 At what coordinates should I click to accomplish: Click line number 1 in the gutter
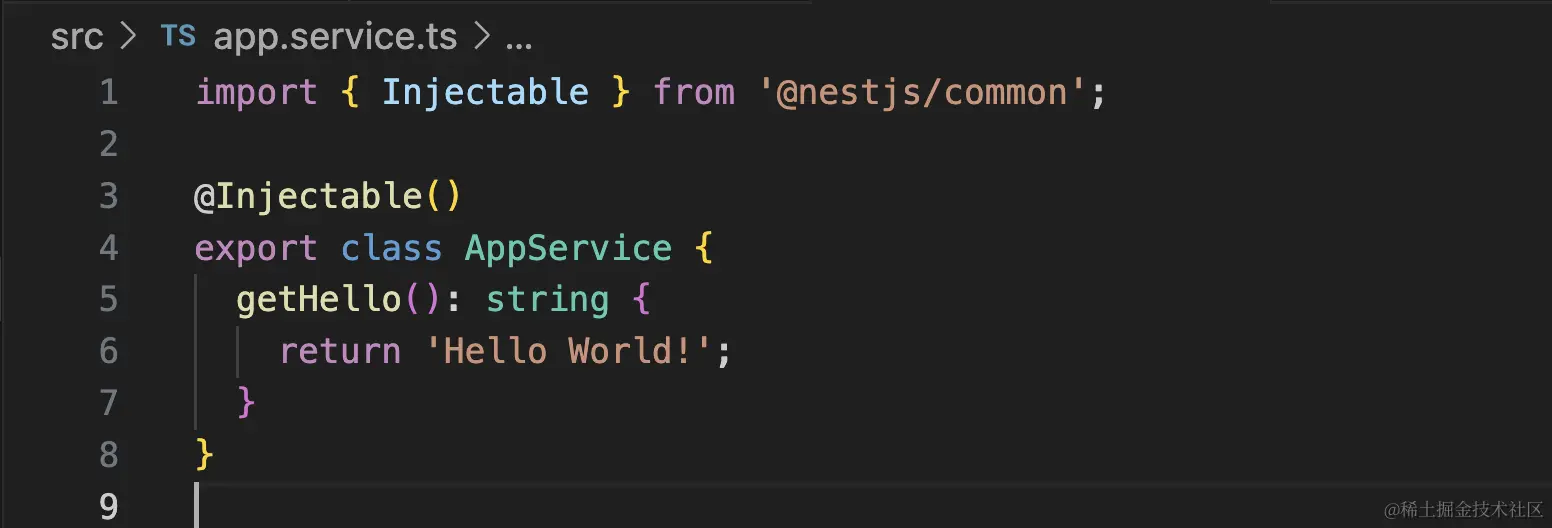[108, 93]
